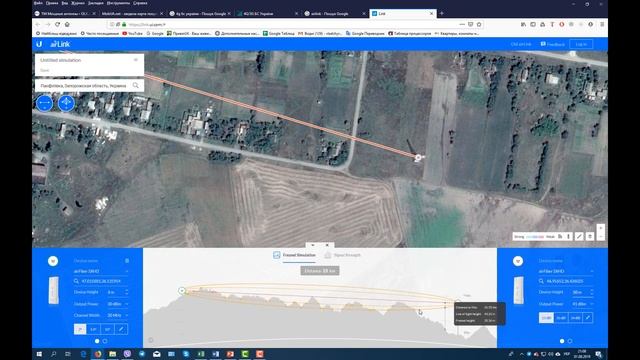Image resolution: width=640 pixels, height=360 pixels.
Task: Click the PtMP mode round button
Action: click(x=66, y=103)
